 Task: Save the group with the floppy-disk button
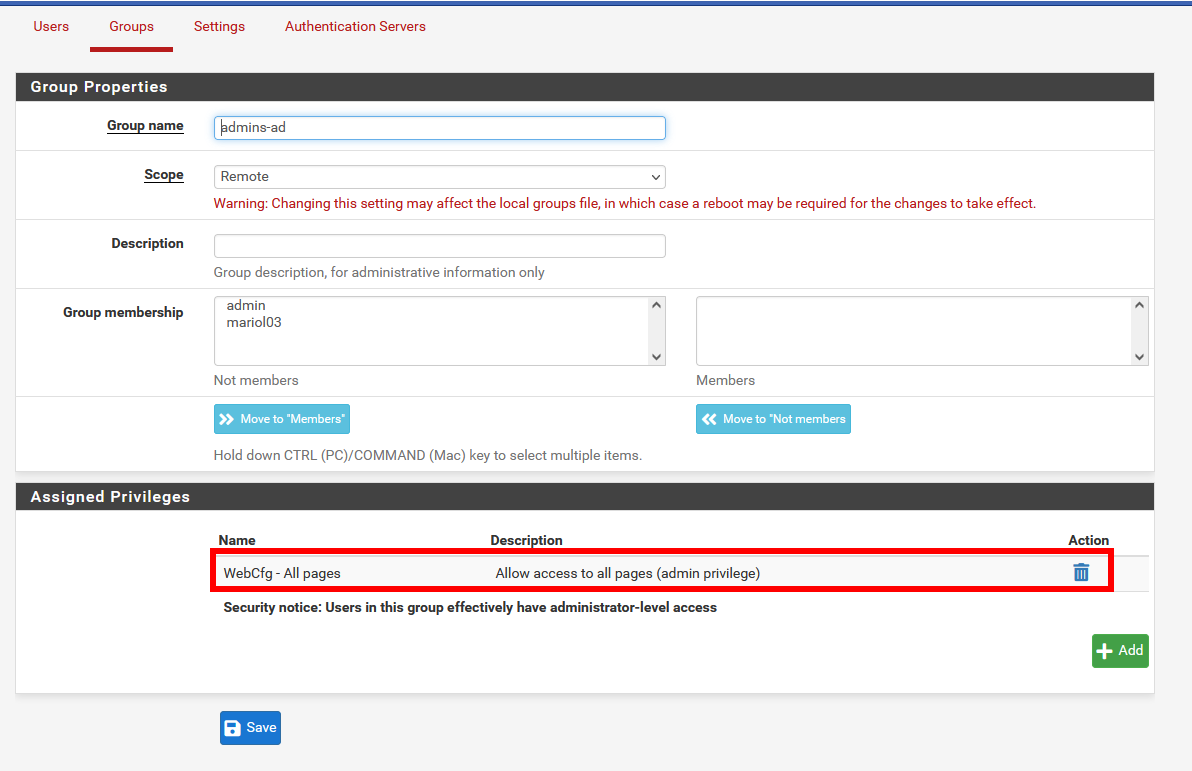250,728
